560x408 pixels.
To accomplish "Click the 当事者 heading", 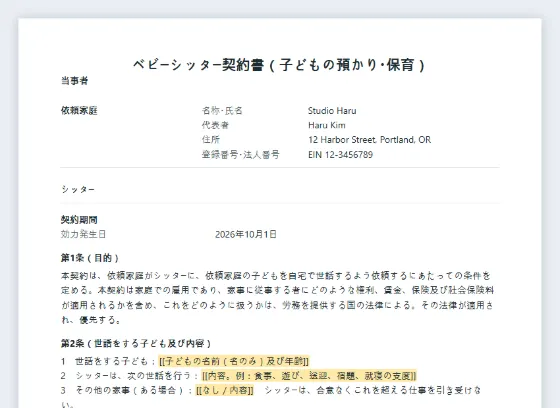I will (x=75, y=81).
